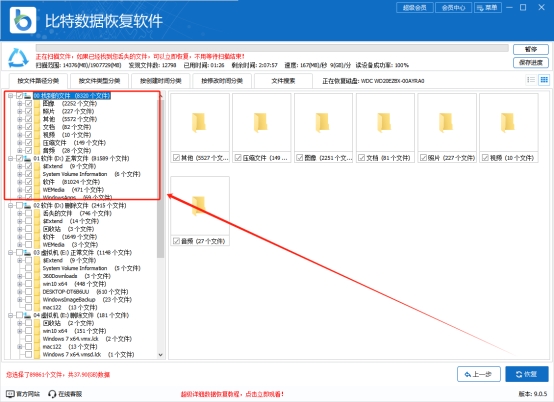This screenshot has height=402, width=554.
Task: Click the recycle scanning status icon
Action: (x=18, y=58)
